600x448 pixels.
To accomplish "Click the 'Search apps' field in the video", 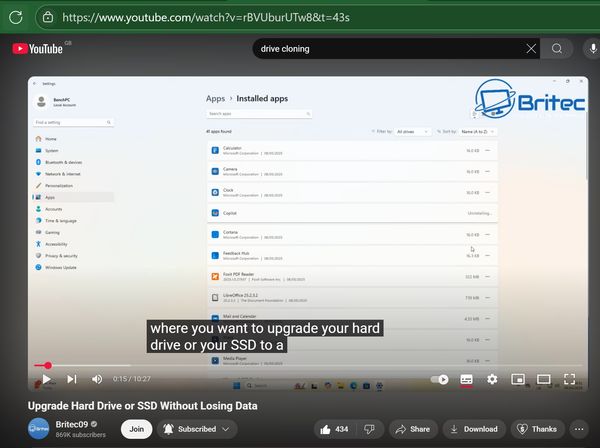I will click(259, 114).
